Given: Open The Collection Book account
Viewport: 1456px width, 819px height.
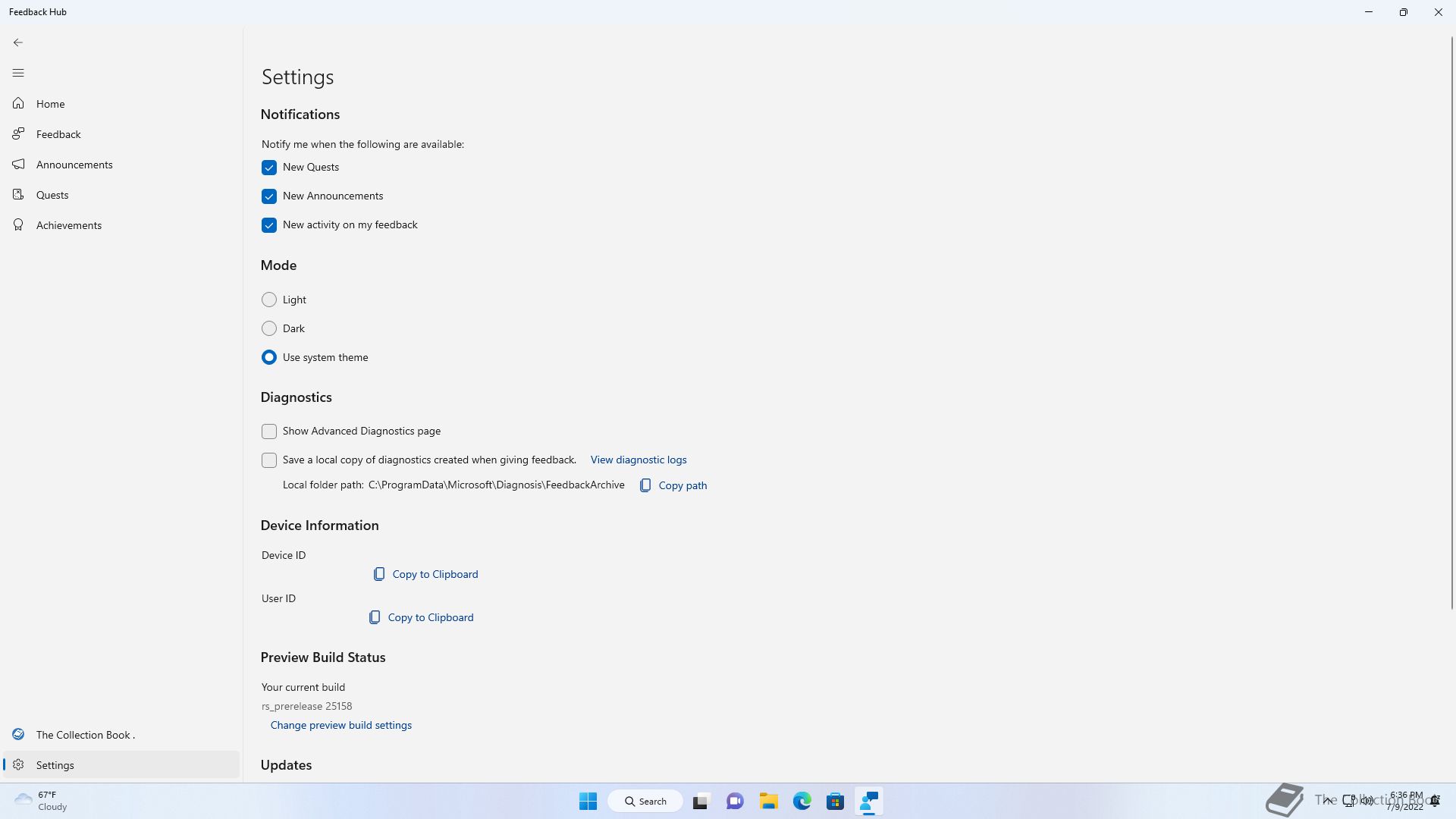Looking at the screenshot, I should 121,735.
